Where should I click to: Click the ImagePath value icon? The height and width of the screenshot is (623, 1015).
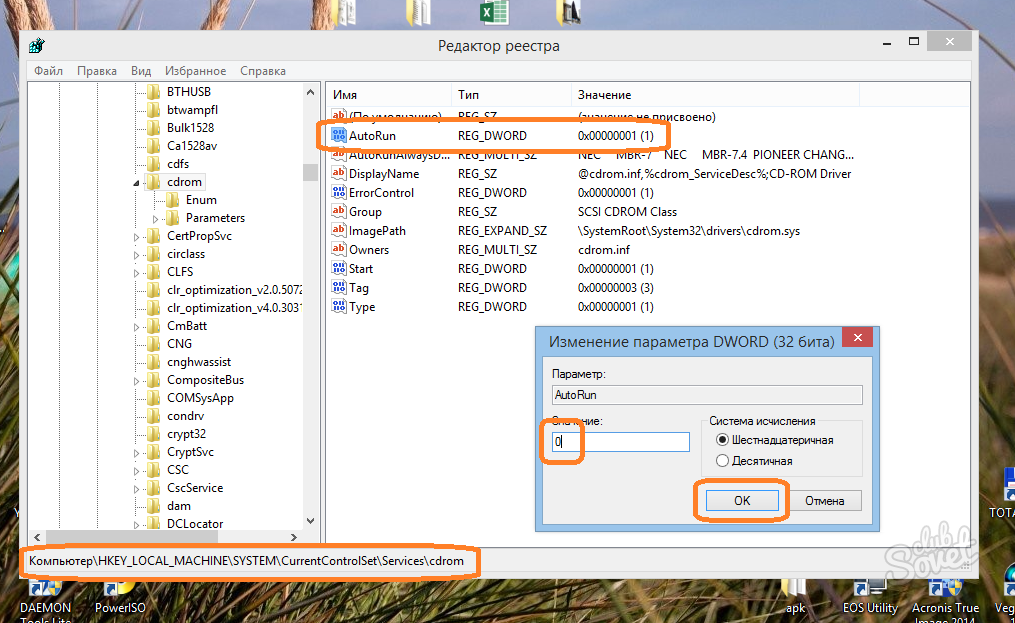[339, 231]
